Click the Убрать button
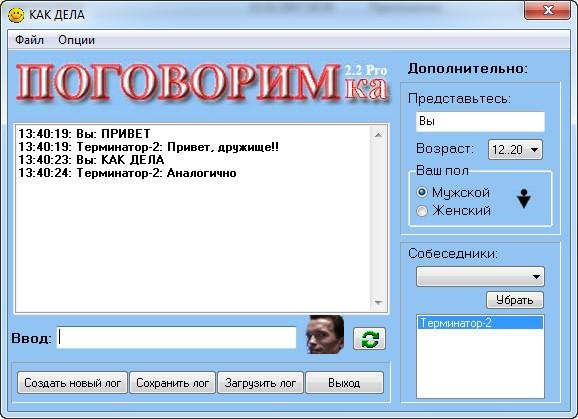578x419 pixels. 515,300
